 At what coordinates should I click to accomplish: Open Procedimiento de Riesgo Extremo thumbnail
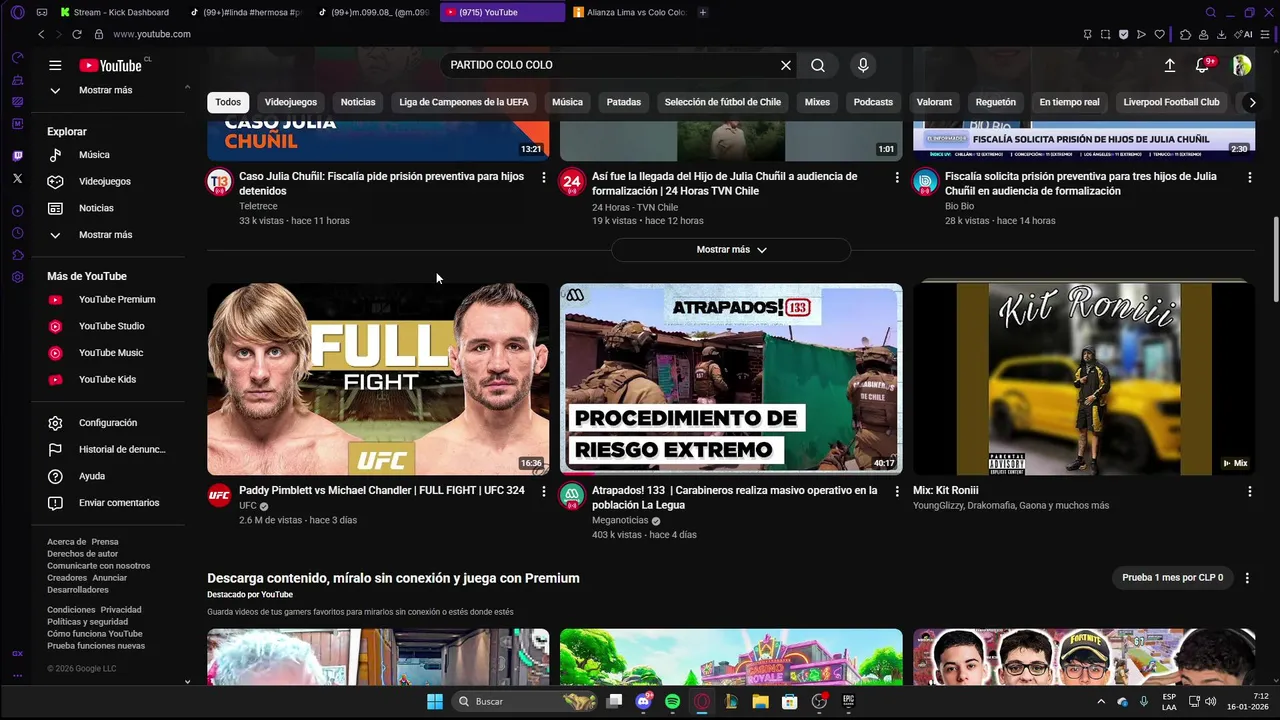pos(731,379)
